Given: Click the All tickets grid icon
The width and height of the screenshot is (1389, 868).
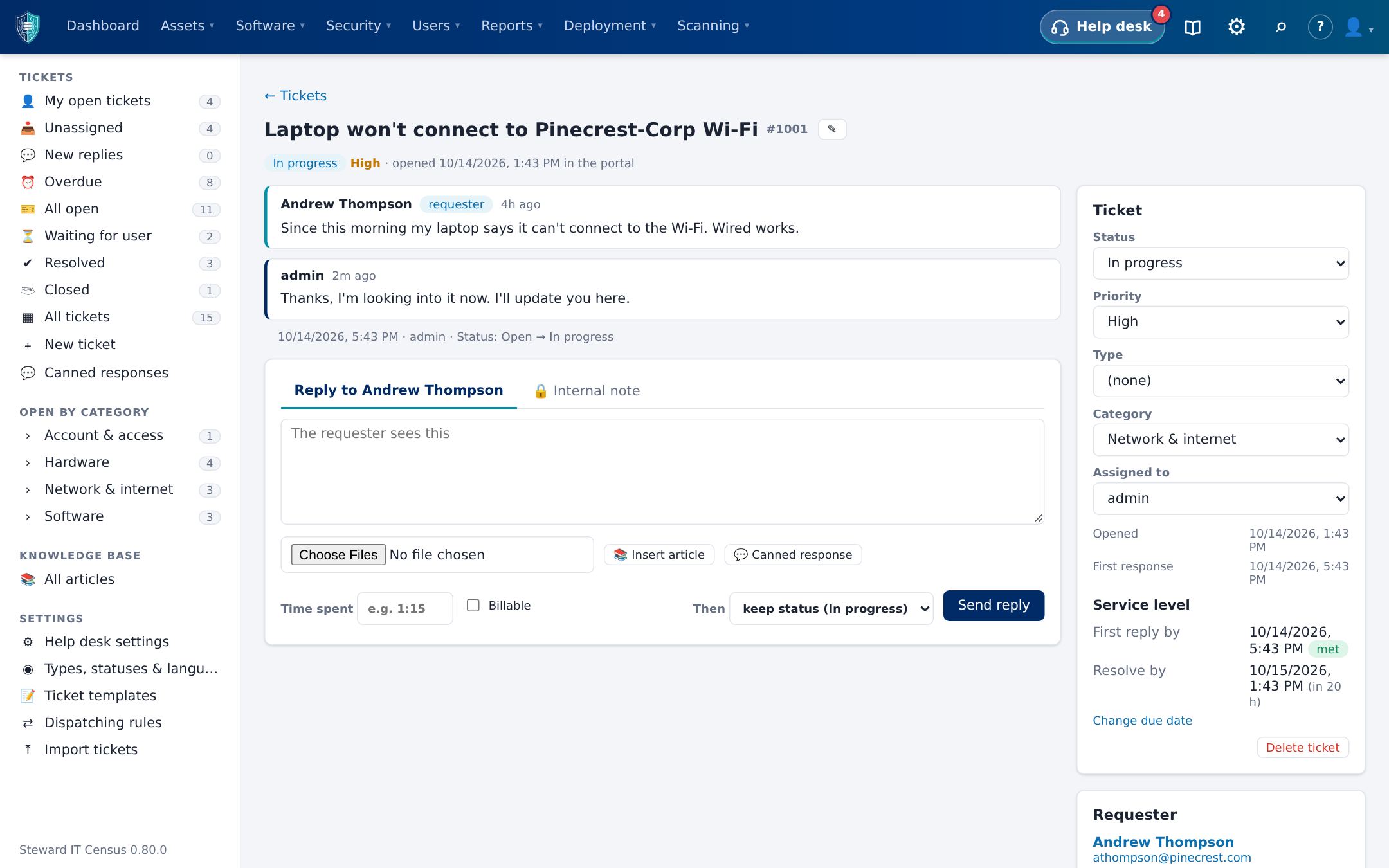Looking at the screenshot, I should pos(28,317).
